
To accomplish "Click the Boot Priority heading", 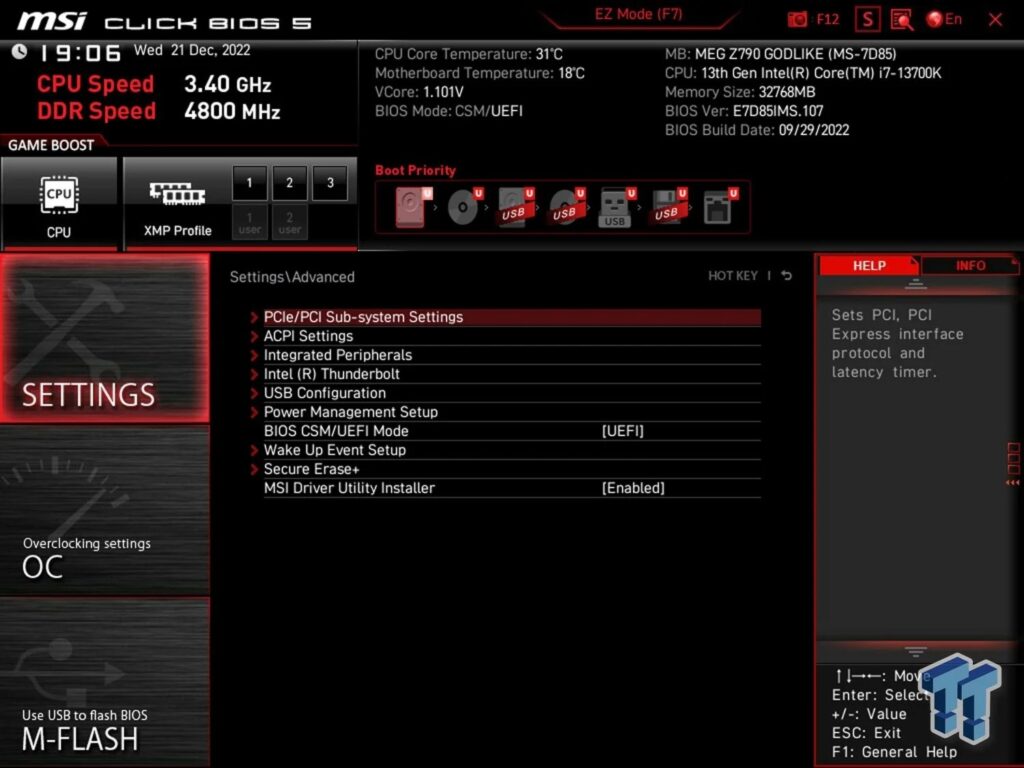I will [x=415, y=170].
